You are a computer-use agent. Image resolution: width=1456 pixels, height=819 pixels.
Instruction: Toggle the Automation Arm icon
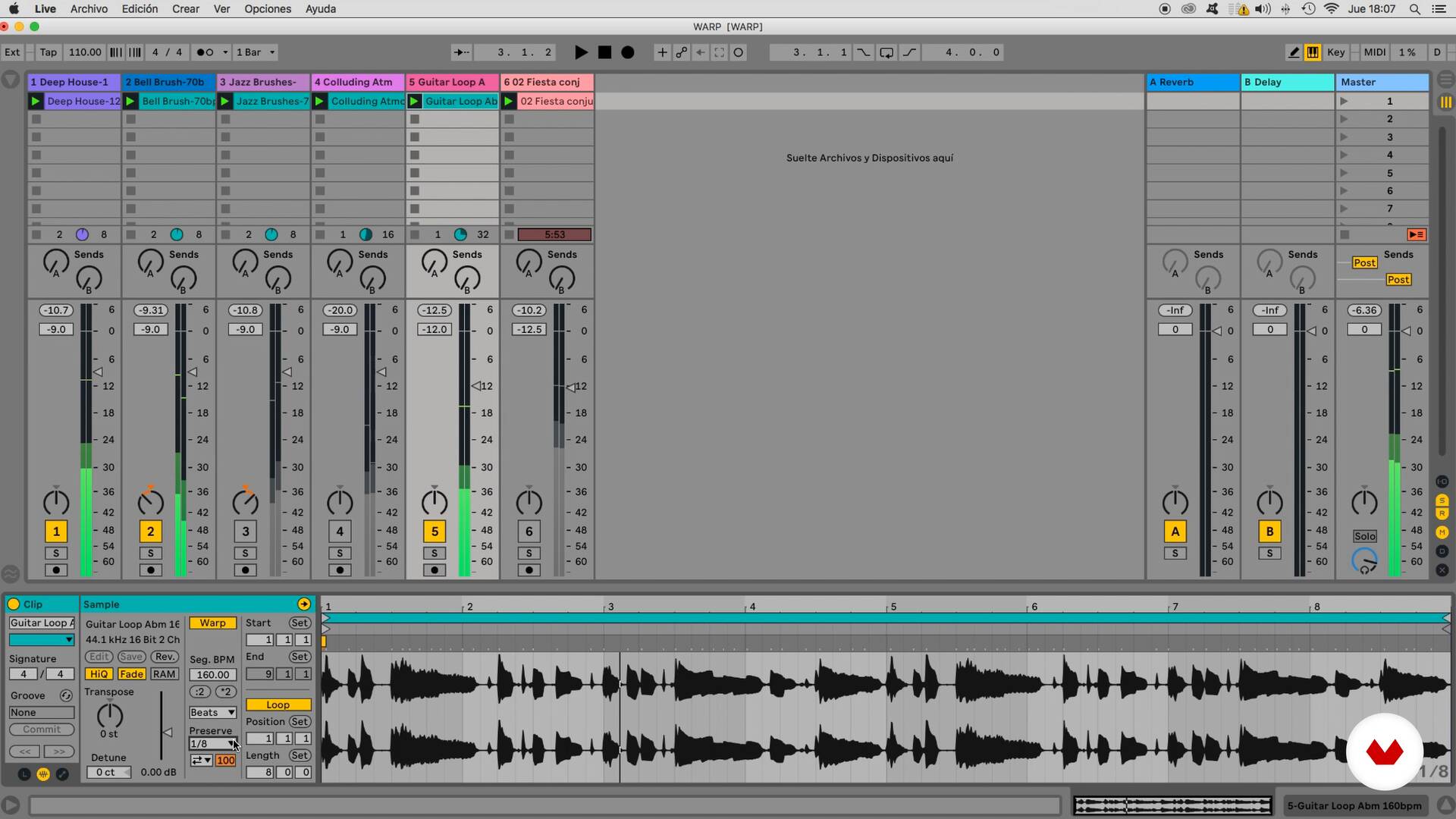click(x=681, y=52)
